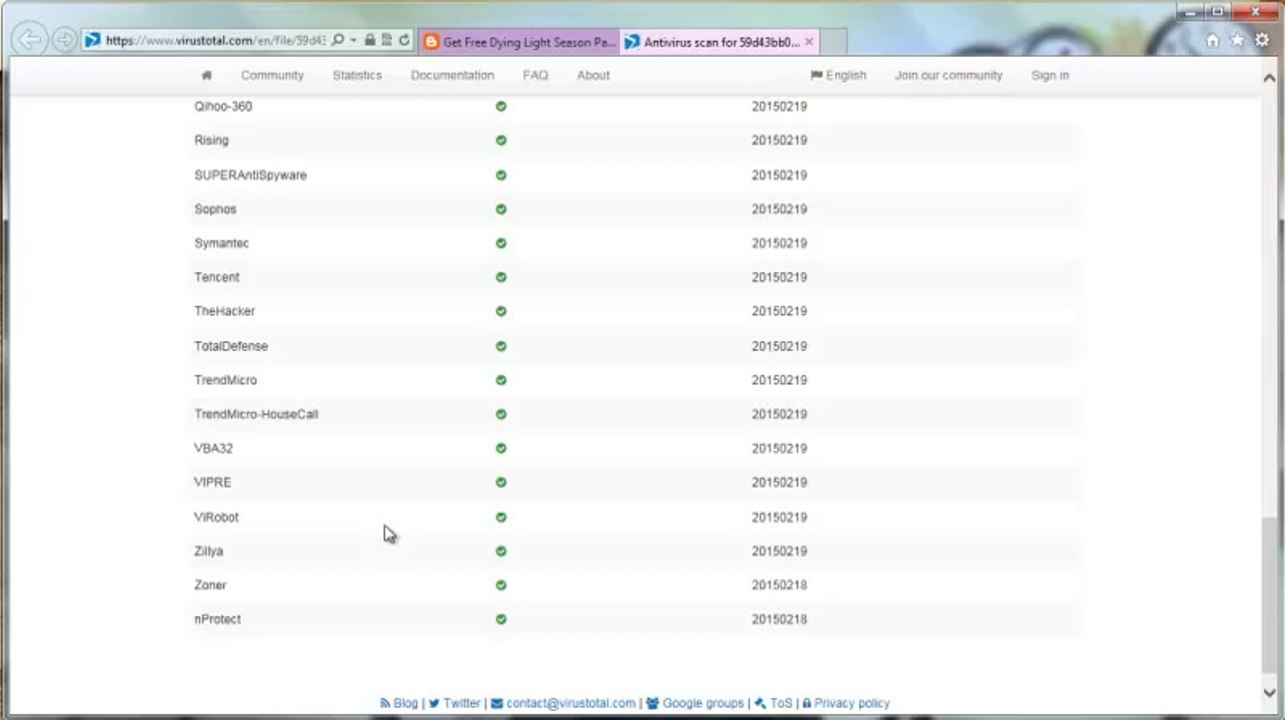This screenshot has width=1285, height=720.
Task: Open the Statistics menu item
Action: click(357, 75)
